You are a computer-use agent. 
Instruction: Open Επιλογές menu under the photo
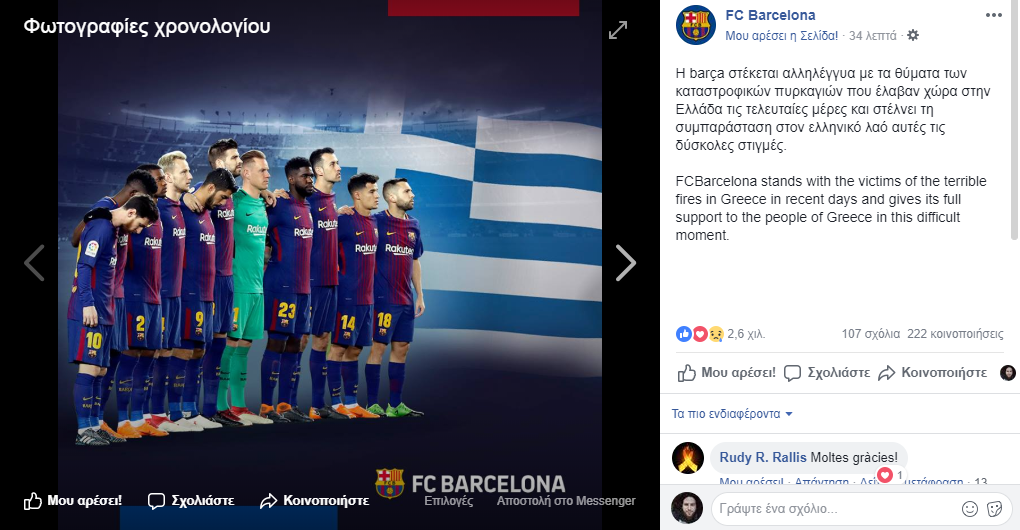pos(448,501)
